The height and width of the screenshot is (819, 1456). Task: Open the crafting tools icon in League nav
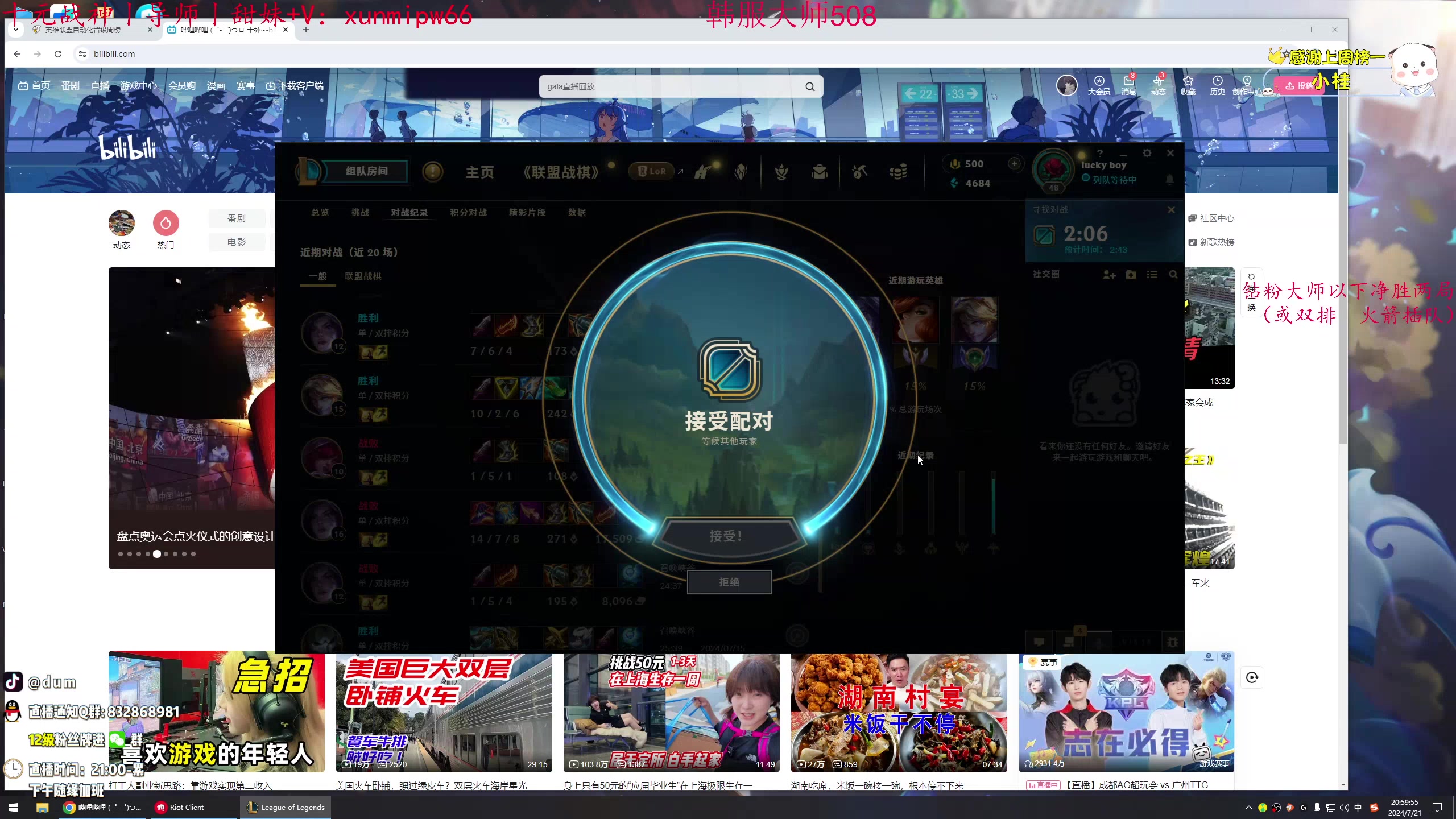[x=859, y=172]
